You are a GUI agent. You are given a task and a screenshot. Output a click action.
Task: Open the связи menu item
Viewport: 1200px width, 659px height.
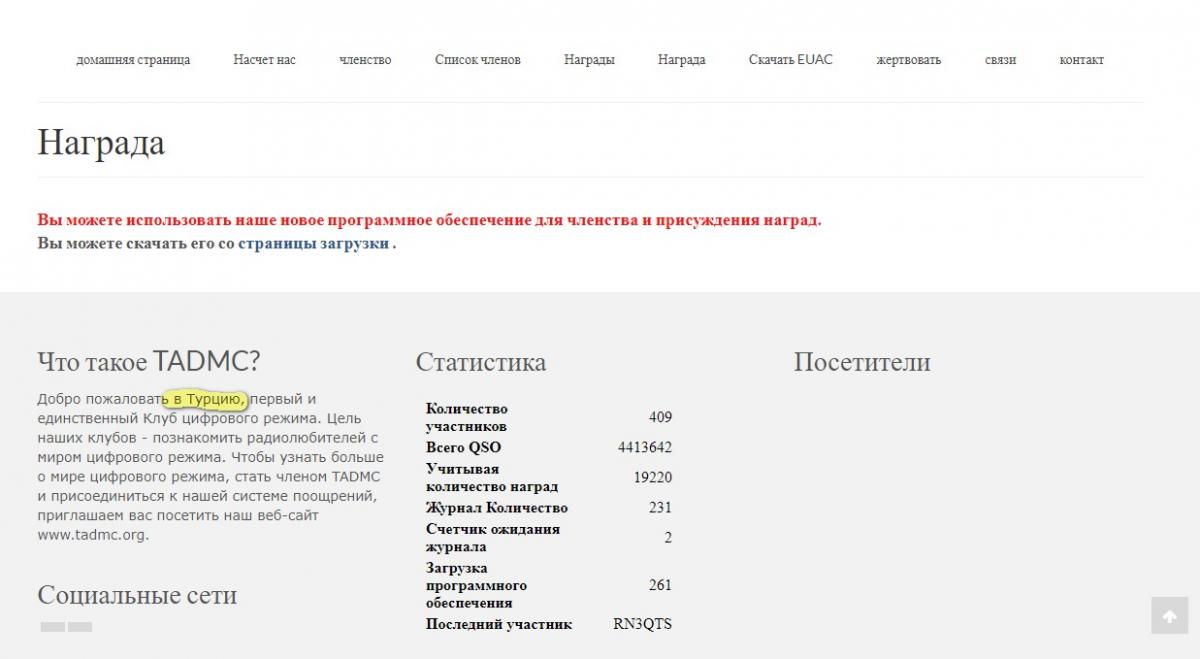pos(1000,60)
